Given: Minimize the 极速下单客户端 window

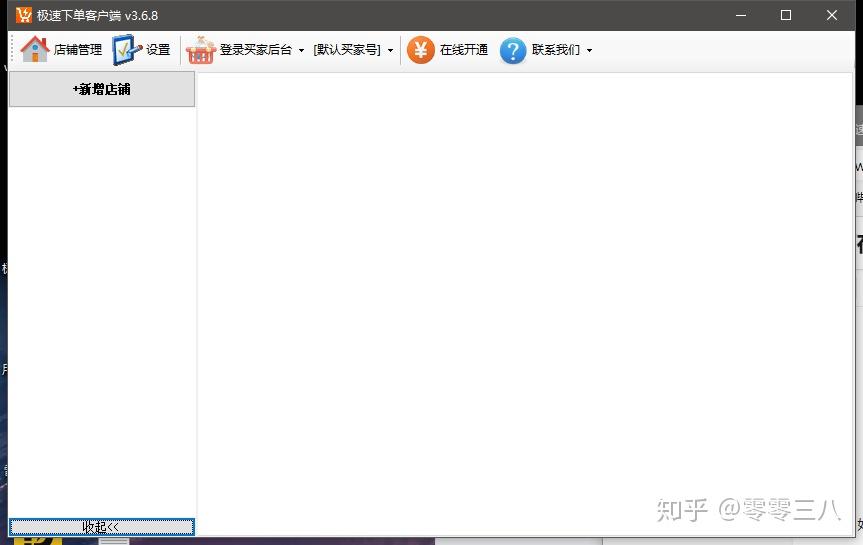Looking at the screenshot, I should coord(741,15).
